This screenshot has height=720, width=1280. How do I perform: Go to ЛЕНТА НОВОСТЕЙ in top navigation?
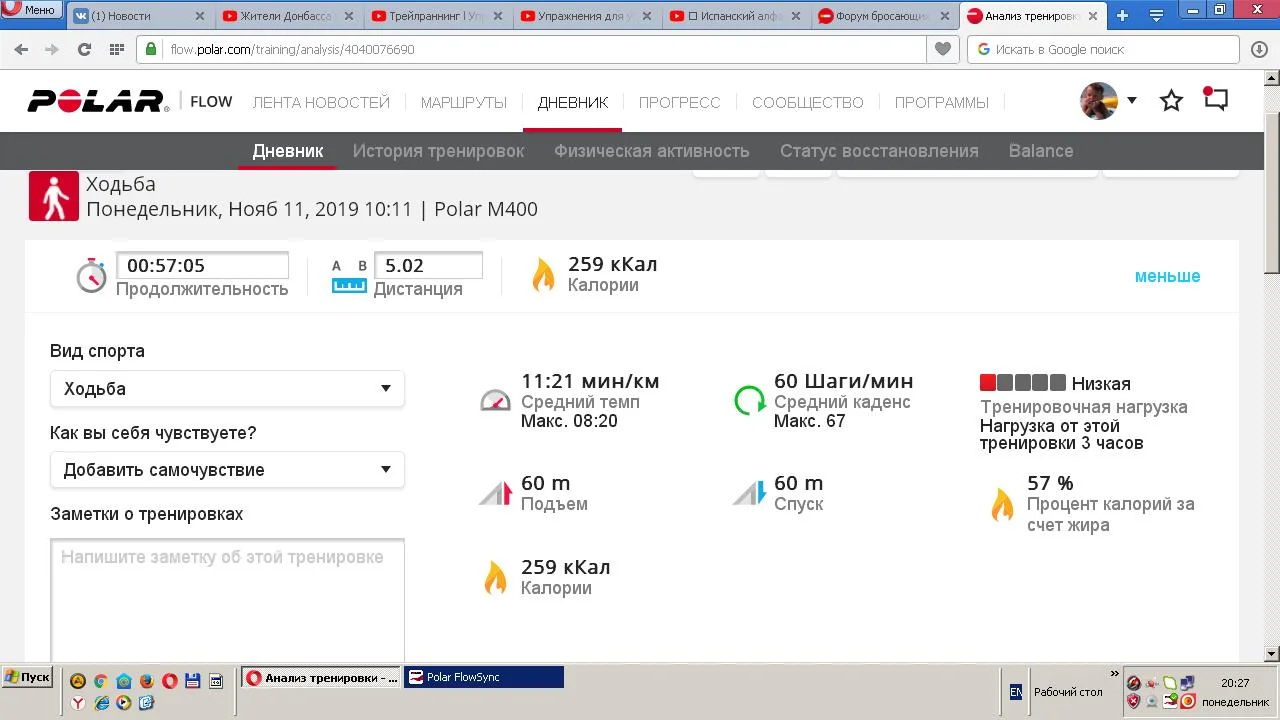click(321, 102)
